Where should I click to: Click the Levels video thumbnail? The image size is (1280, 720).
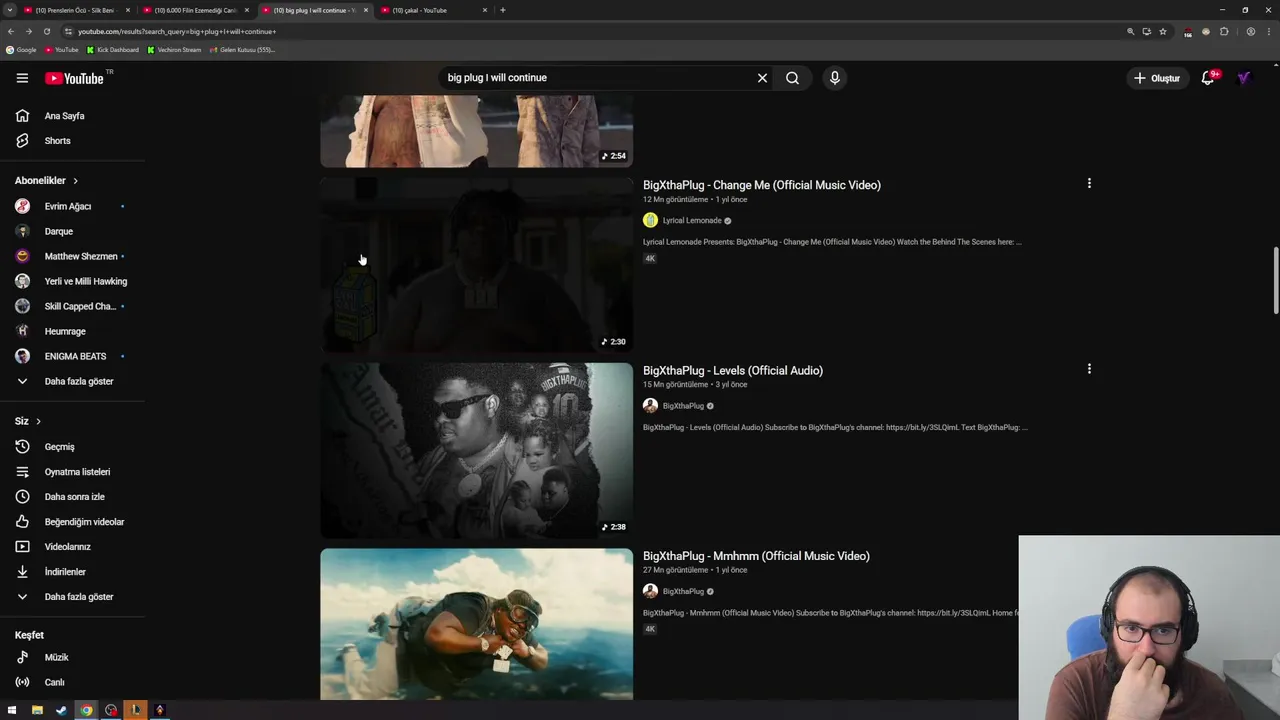pyautogui.click(x=476, y=450)
